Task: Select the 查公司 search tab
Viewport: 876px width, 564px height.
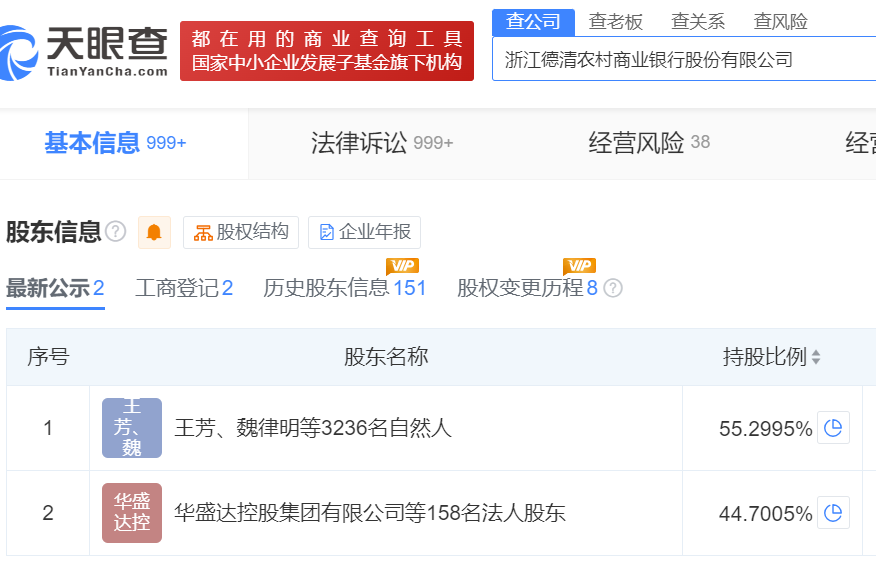Action: coord(533,22)
